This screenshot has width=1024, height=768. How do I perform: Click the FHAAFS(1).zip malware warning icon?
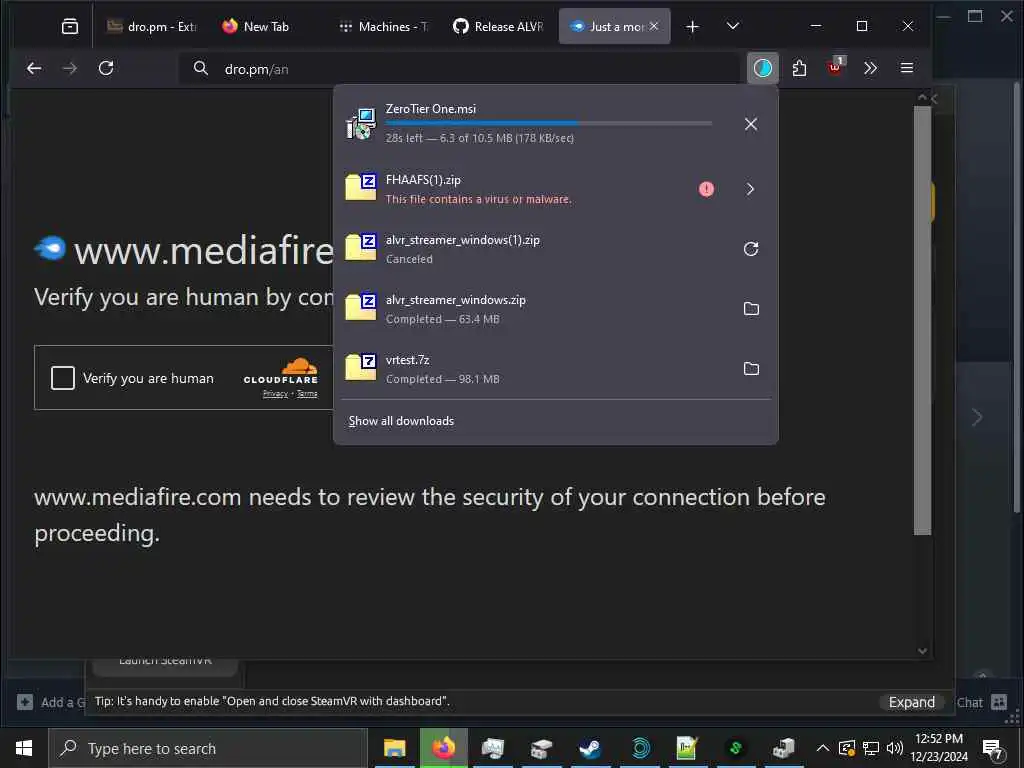pyautogui.click(x=707, y=189)
